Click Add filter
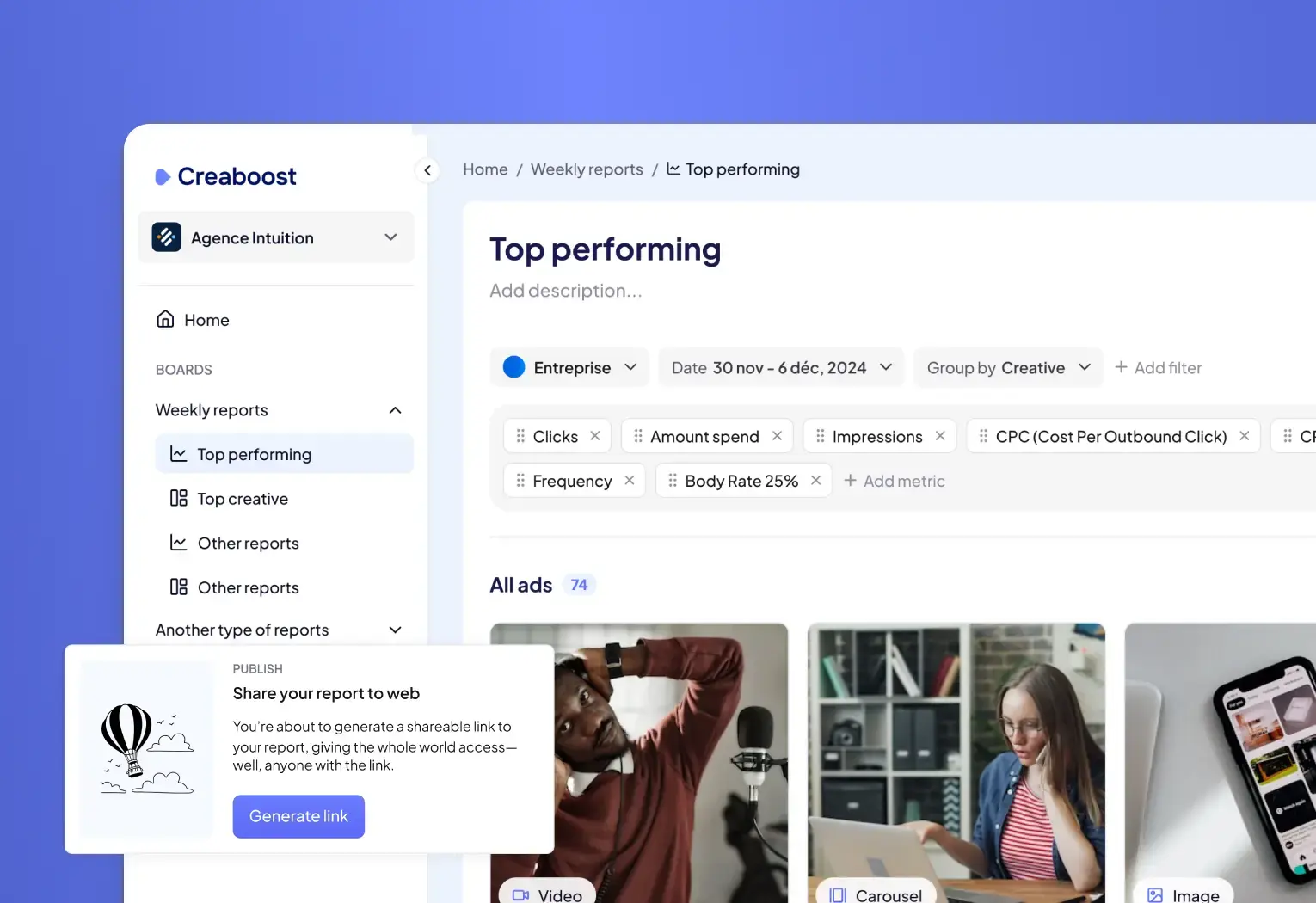Screen dimensions: 1316x903 pos(1158,367)
